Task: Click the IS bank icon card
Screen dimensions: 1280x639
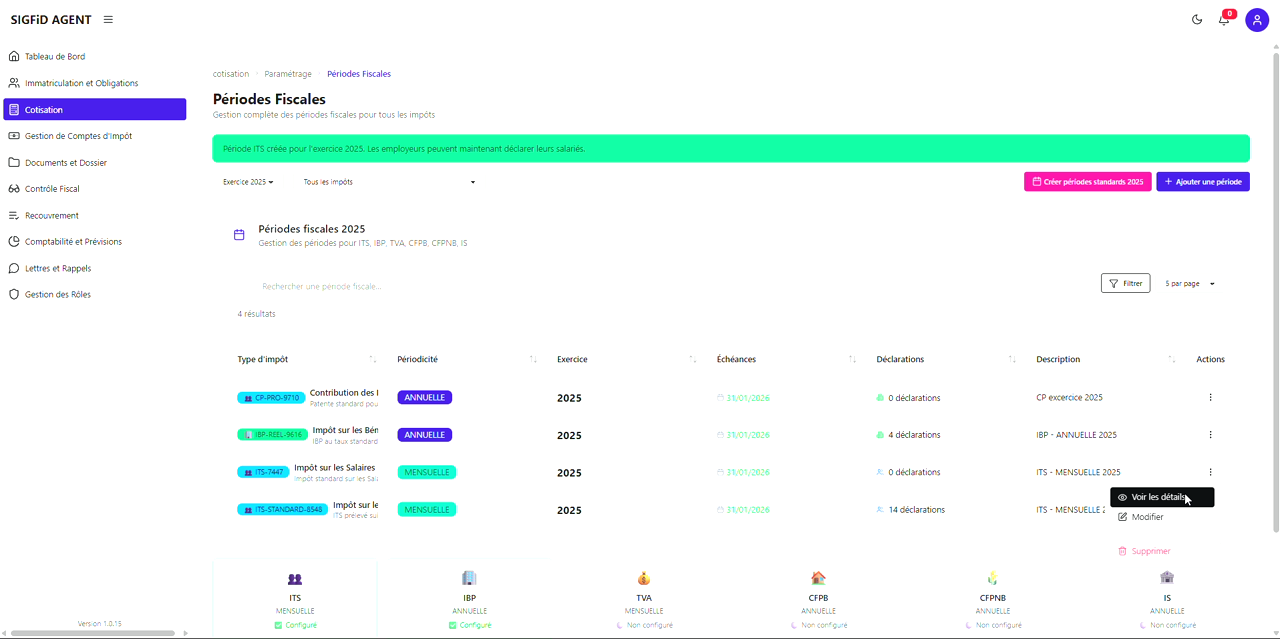Action: click(x=1166, y=578)
